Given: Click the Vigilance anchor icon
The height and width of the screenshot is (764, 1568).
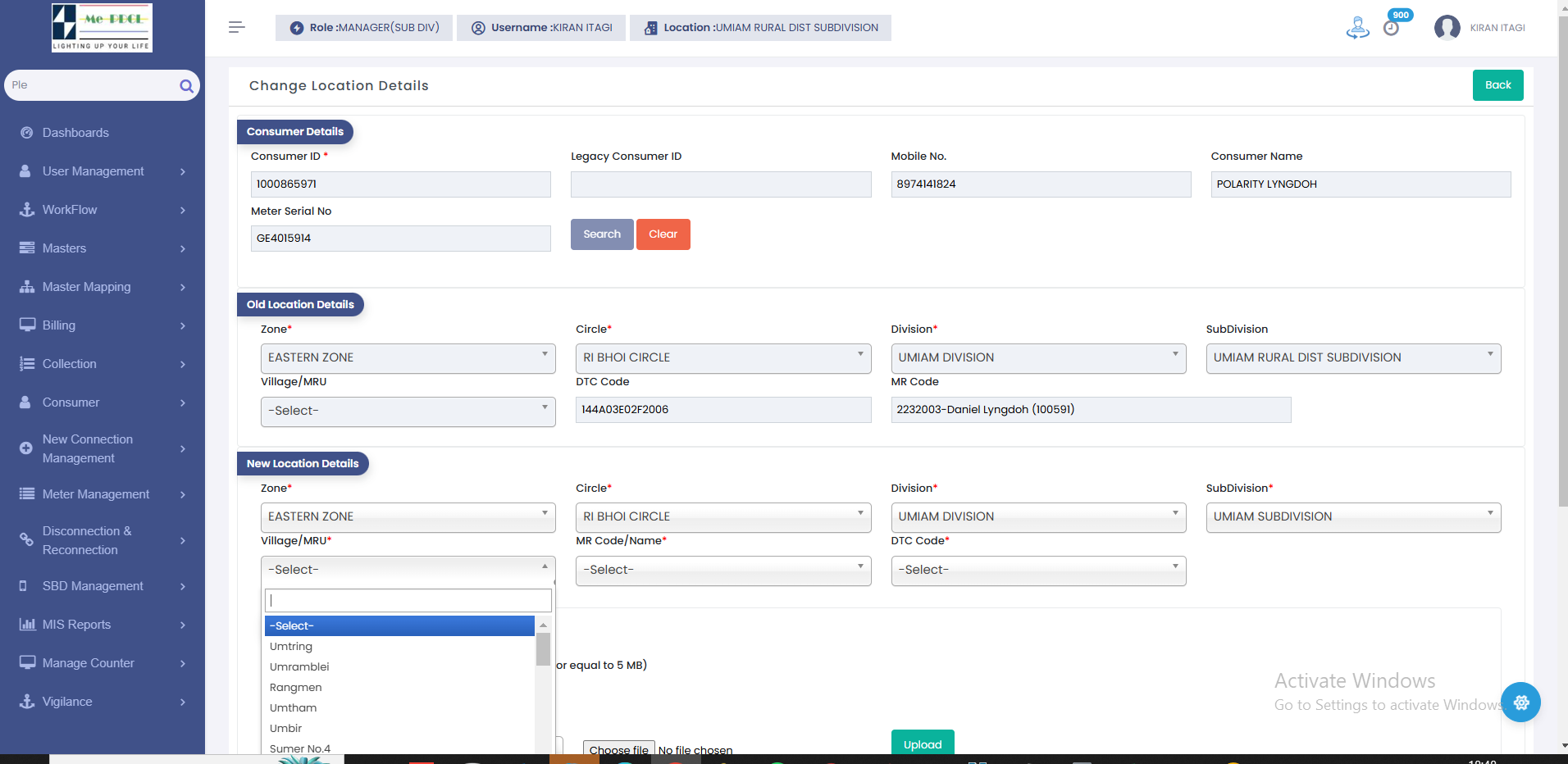Looking at the screenshot, I should (27, 702).
